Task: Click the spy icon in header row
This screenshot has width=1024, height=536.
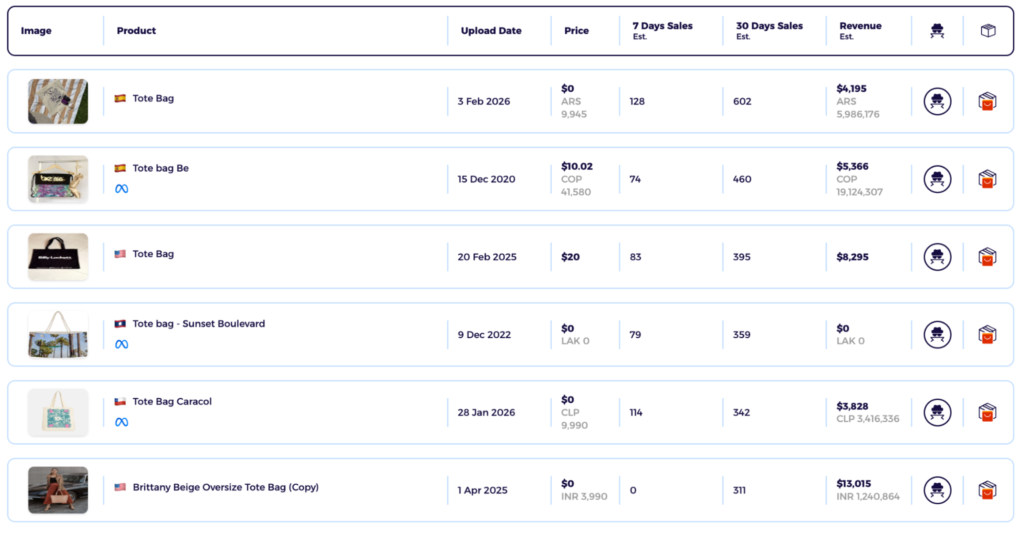Action: tap(937, 31)
